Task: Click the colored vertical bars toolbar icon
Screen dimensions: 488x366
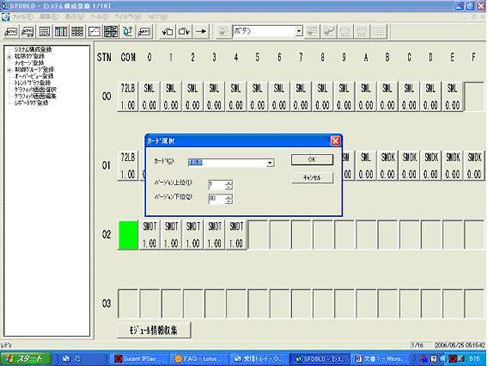Action: [61, 32]
